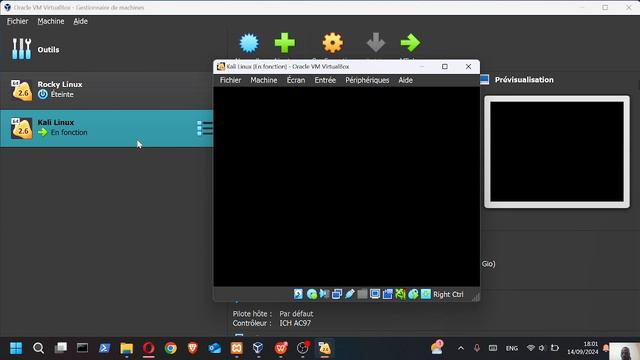Click the Prévisualisation preview thumbnail
640x360 pixels.
point(557,152)
